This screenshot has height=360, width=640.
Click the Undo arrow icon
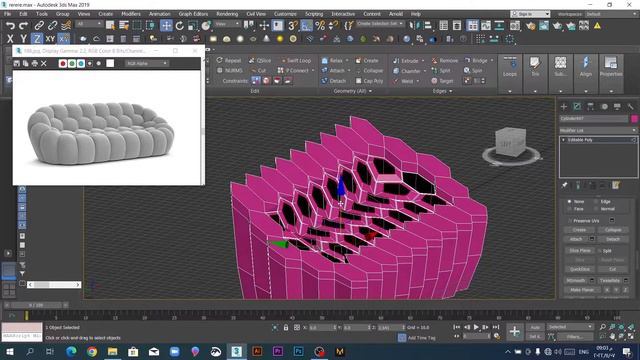[x=10, y=26]
